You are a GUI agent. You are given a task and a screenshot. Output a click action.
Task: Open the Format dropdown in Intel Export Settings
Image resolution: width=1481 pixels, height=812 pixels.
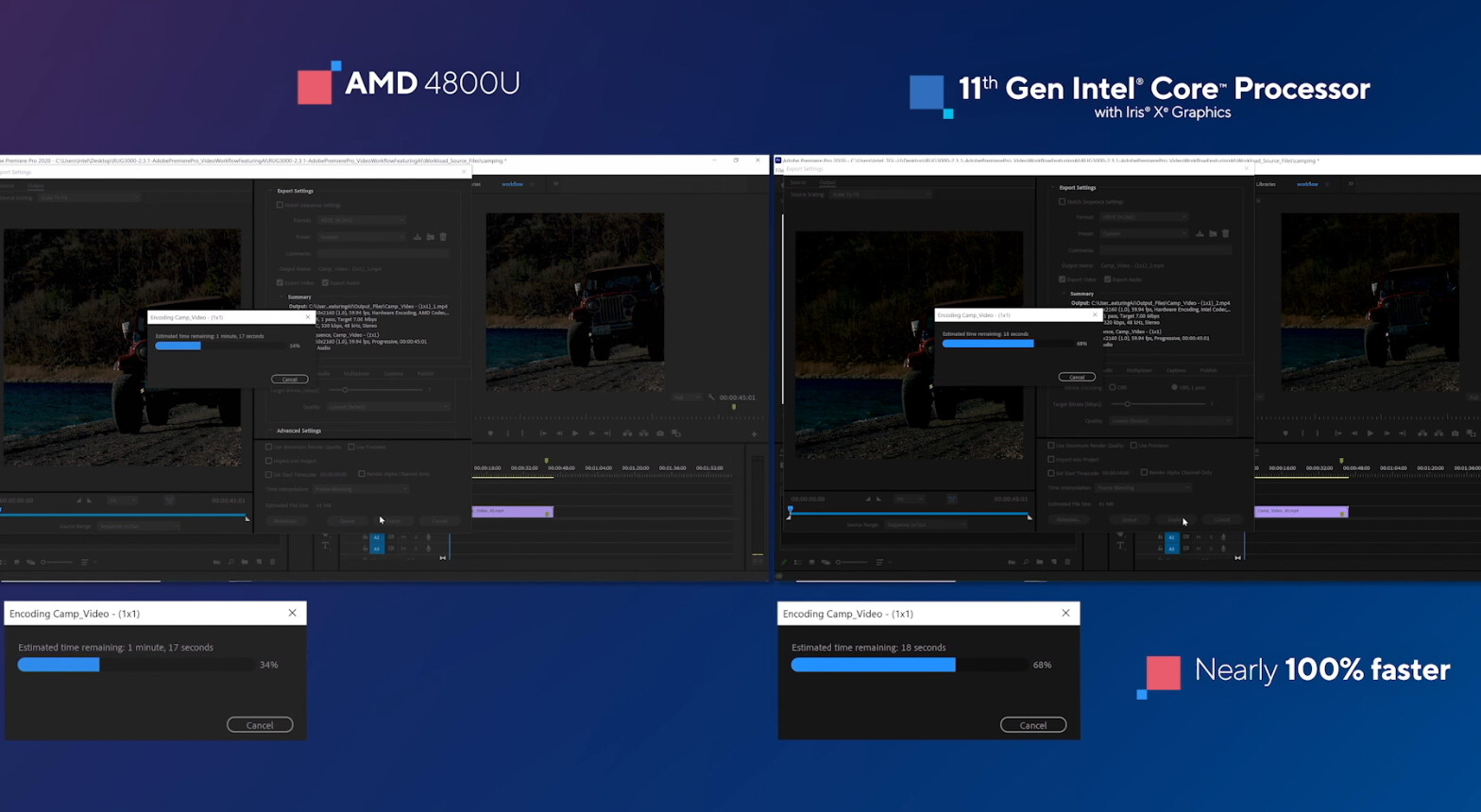pyautogui.click(x=1143, y=217)
